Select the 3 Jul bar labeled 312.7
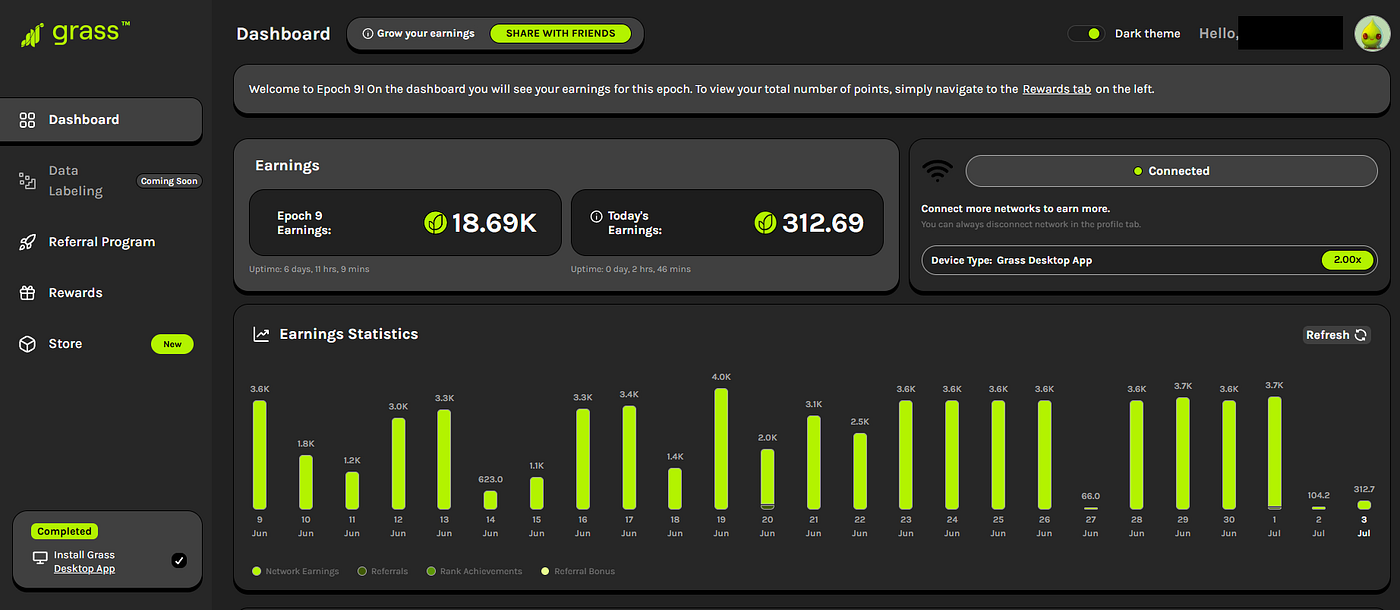 [x=1363, y=505]
